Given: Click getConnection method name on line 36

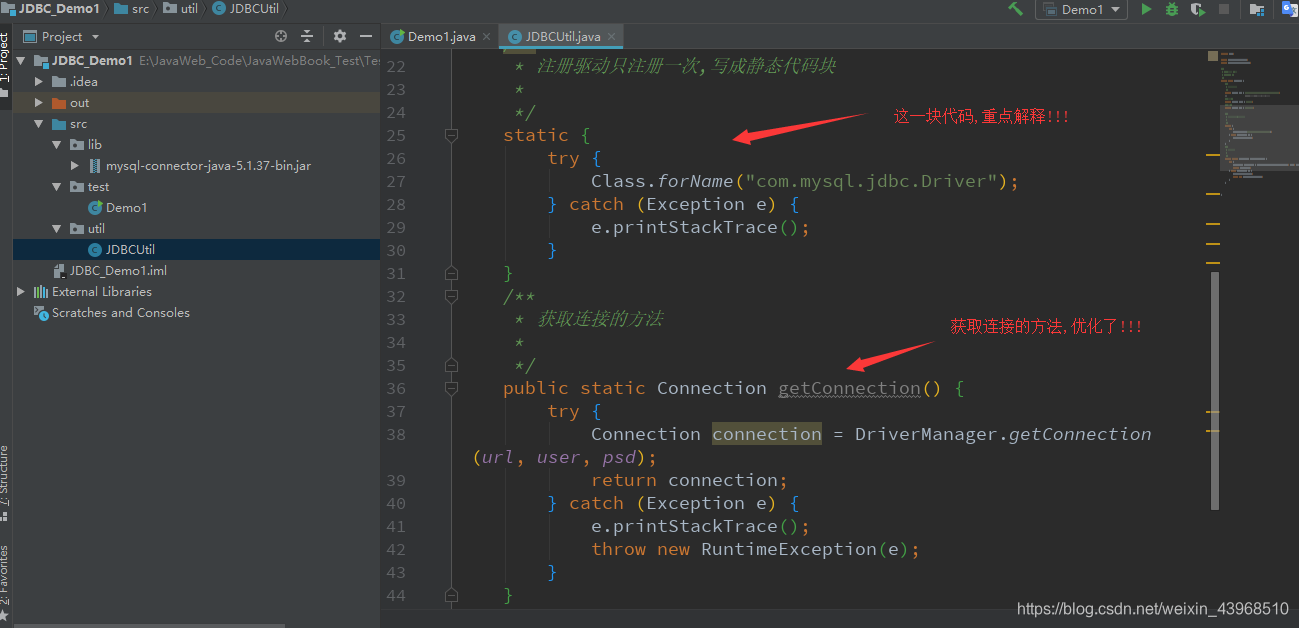Looking at the screenshot, I should tap(849, 388).
